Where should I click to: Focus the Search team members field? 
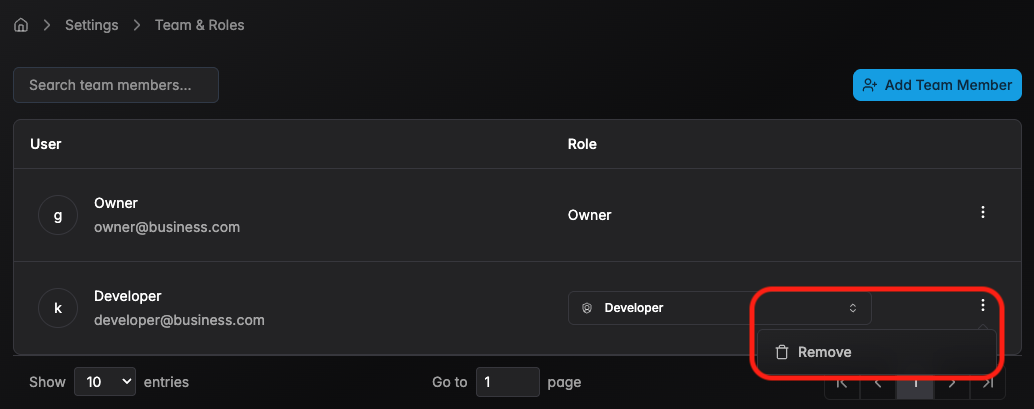tap(116, 85)
